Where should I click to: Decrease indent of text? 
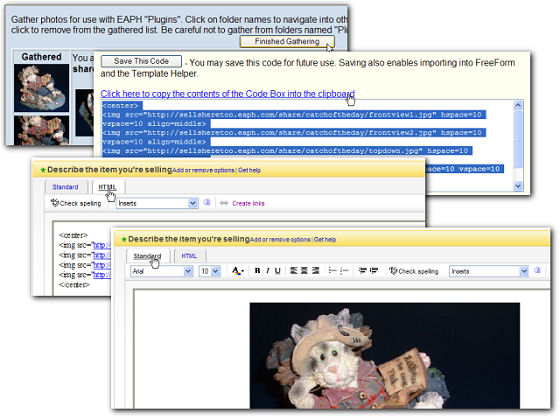(x=362, y=271)
